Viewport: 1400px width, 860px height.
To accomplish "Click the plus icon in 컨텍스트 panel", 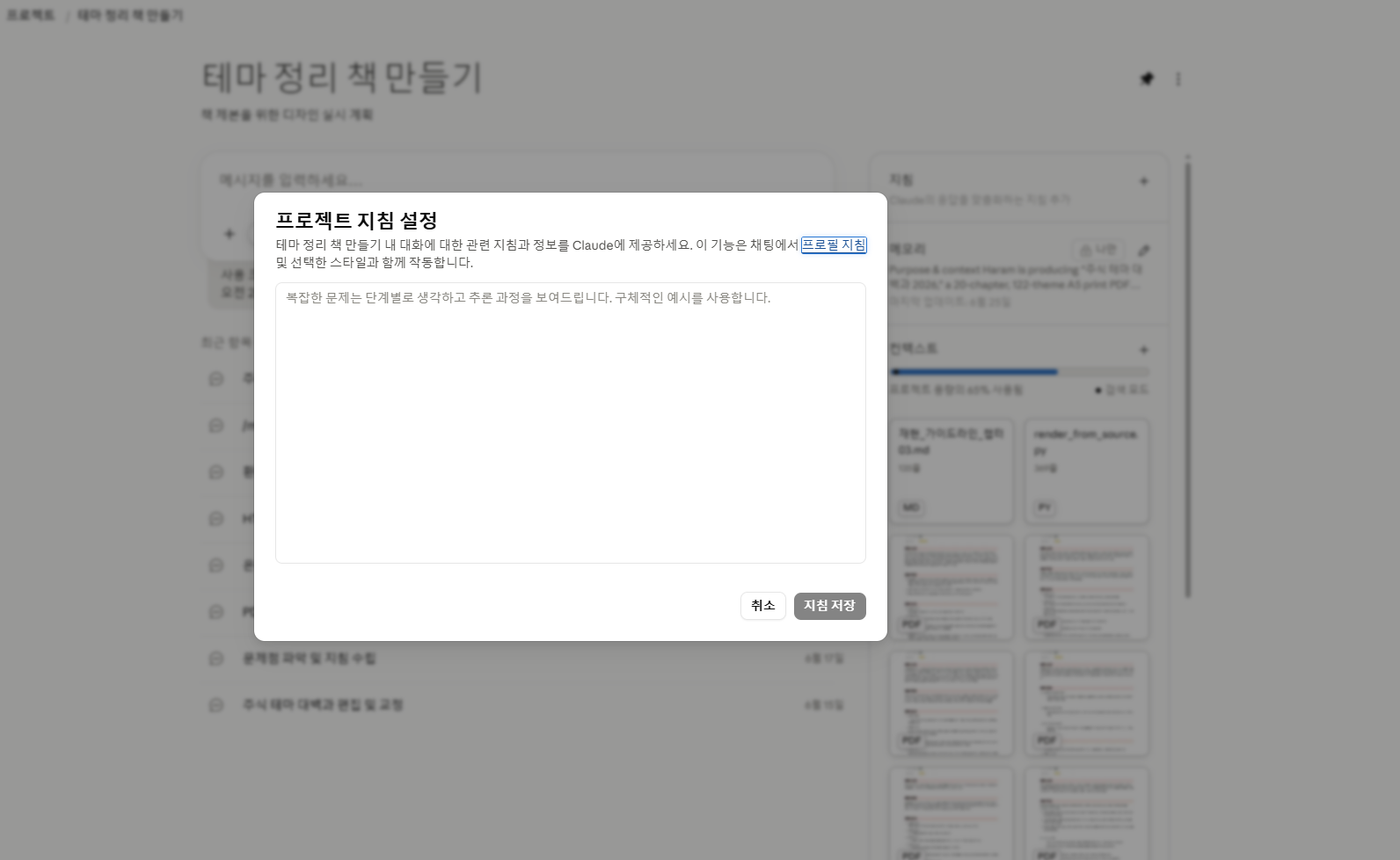I will (x=1144, y=350).
